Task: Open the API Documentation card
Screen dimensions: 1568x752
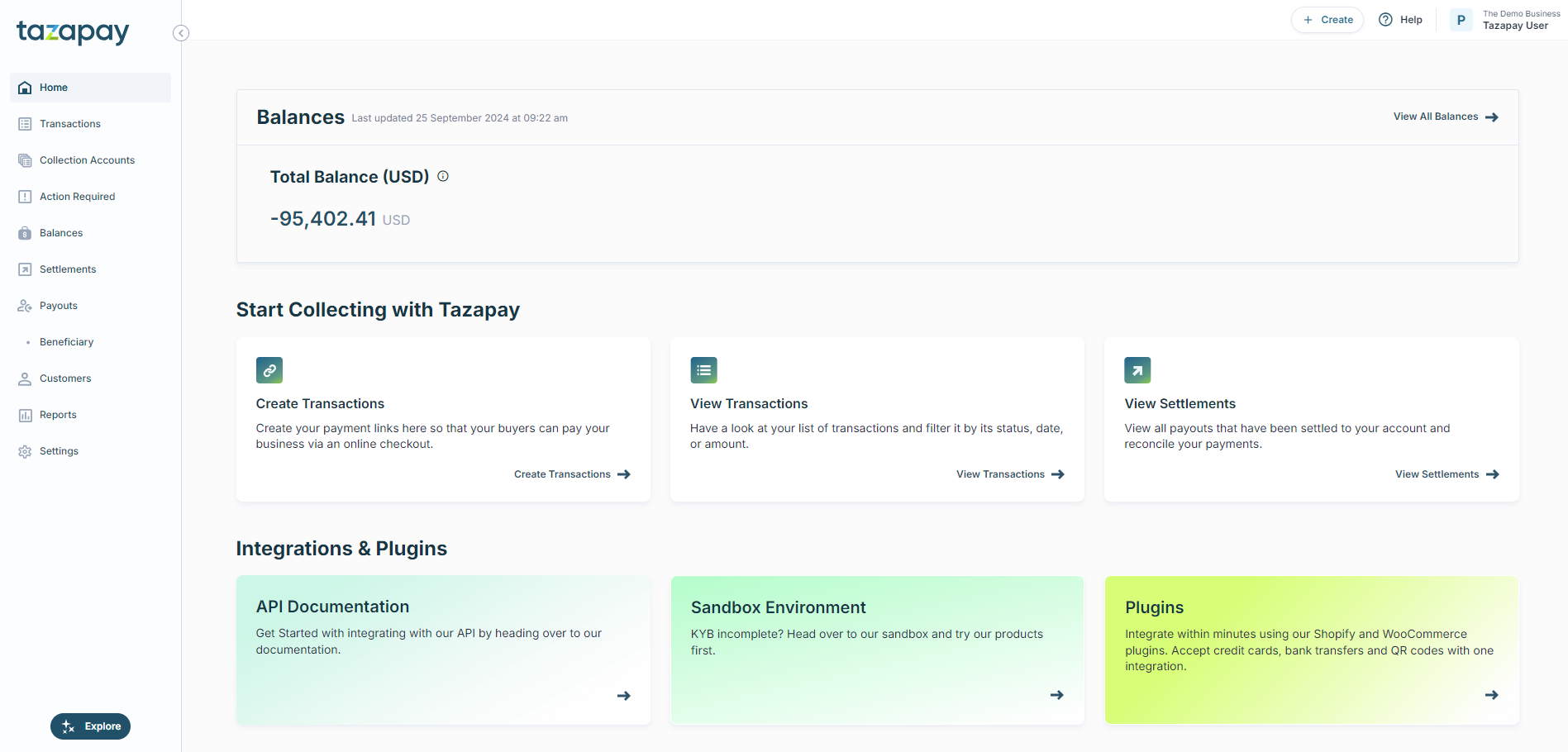Action: click(444, 650)
